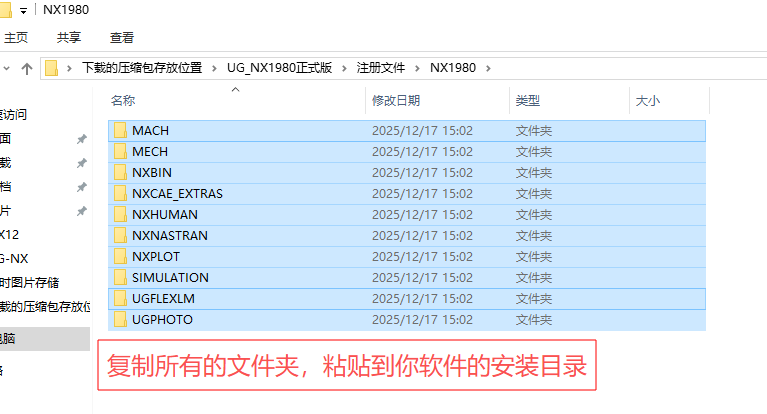Screen dimensions: 767x414
Task: Select the NXBIN folder name
Action: tap(152, 173)
